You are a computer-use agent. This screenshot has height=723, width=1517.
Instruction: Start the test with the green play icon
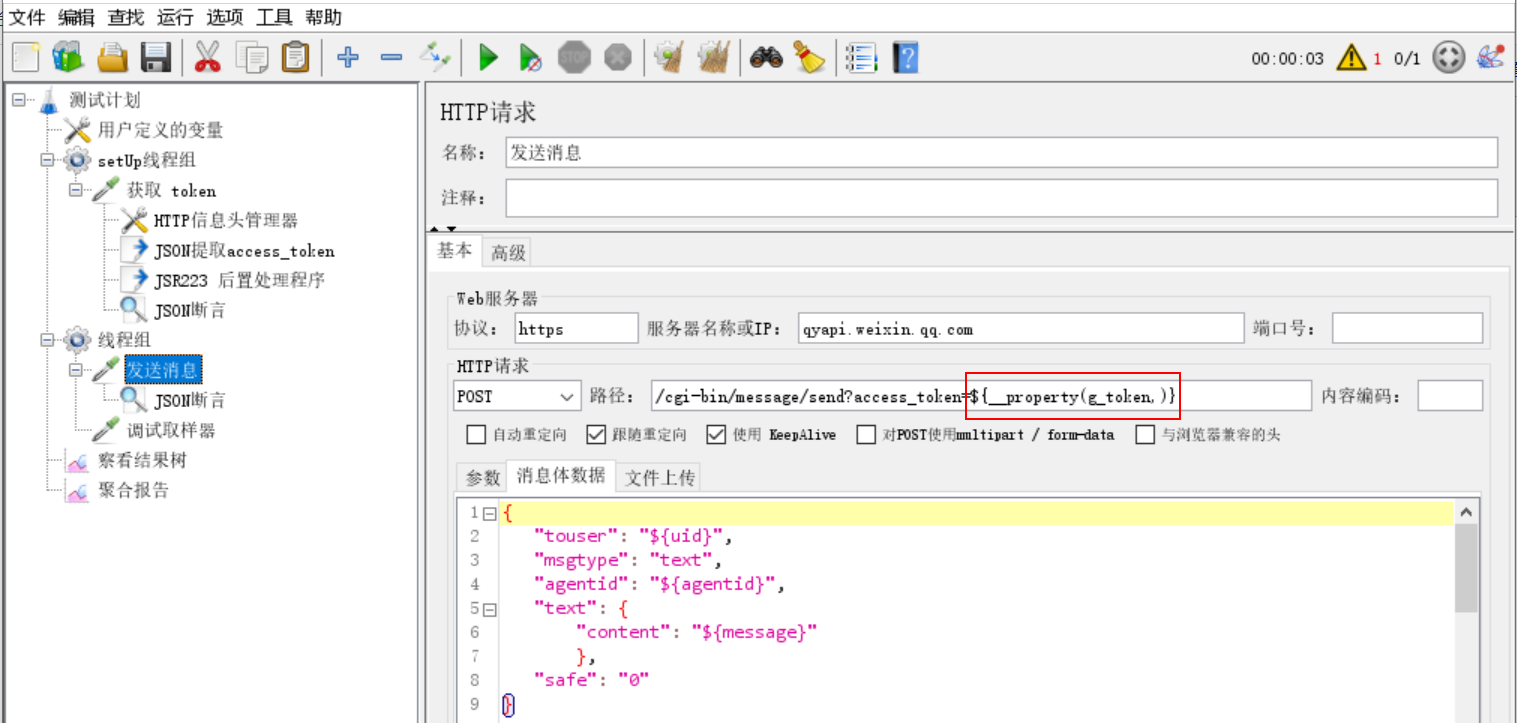coord(488,57)
